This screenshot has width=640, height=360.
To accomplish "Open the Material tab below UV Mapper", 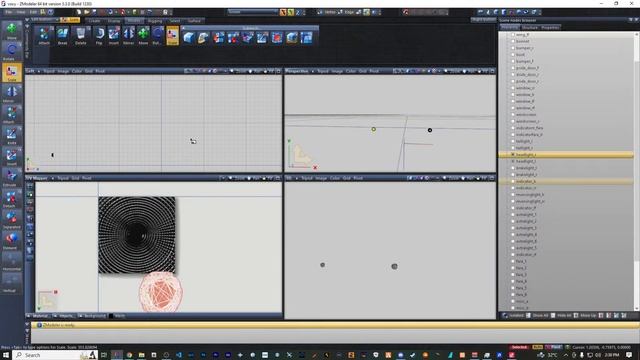I will [38, 316].
